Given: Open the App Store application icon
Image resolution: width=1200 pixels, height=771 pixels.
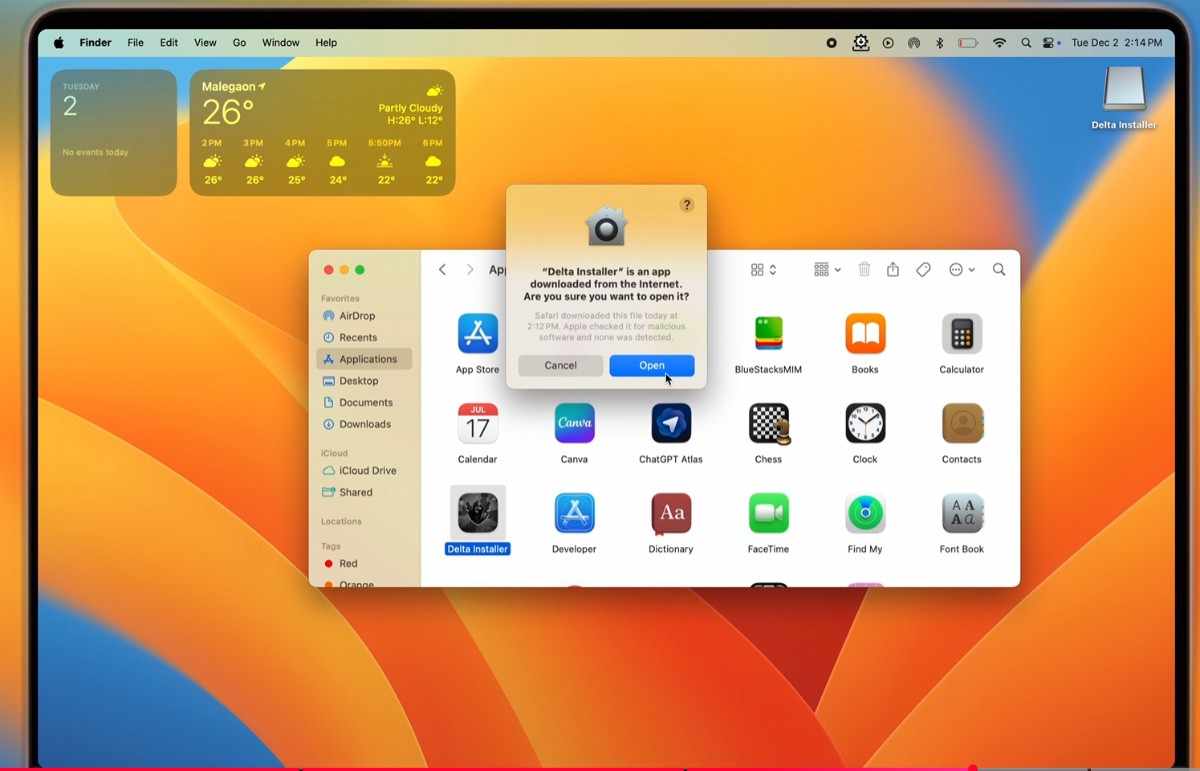Looking at the screenshot, I should coord(477,334).
